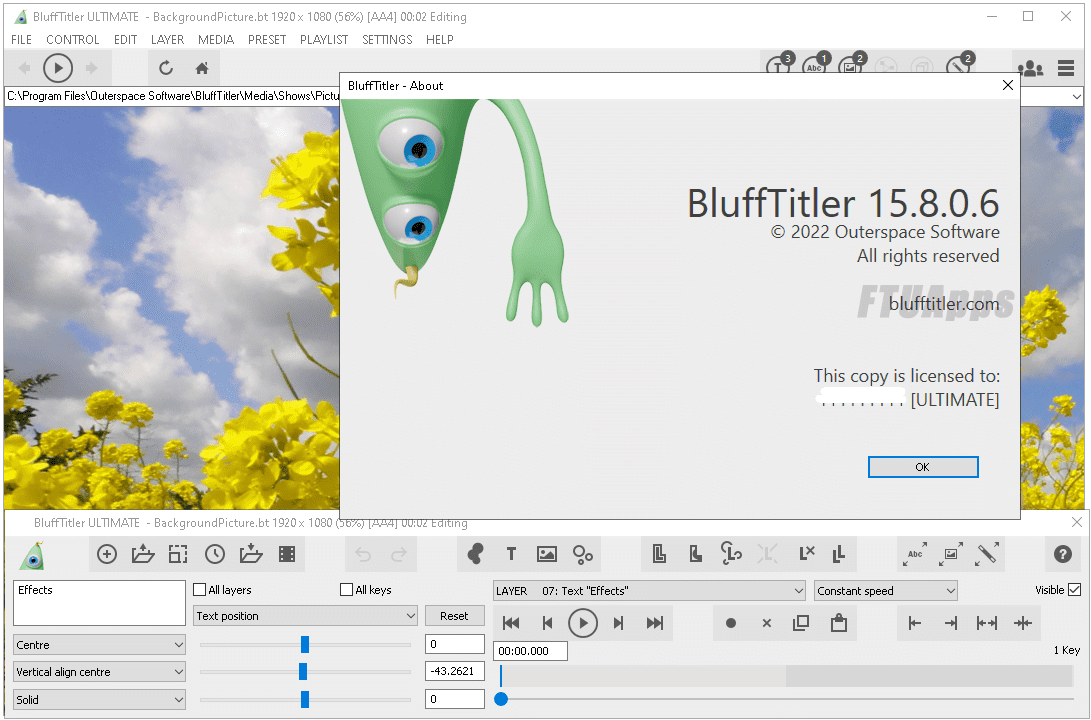
Task: Open the LAYER 07: Text "Effects" dropdown
Action: point(649,591)
